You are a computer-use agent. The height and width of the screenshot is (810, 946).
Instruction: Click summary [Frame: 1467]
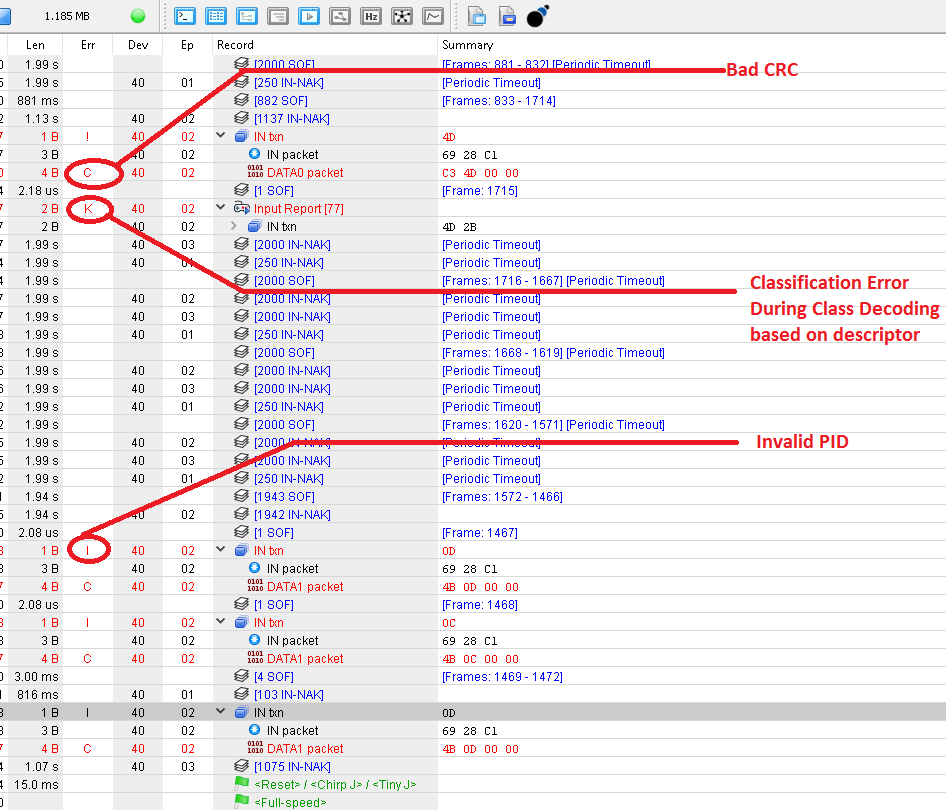coord(480,533)
